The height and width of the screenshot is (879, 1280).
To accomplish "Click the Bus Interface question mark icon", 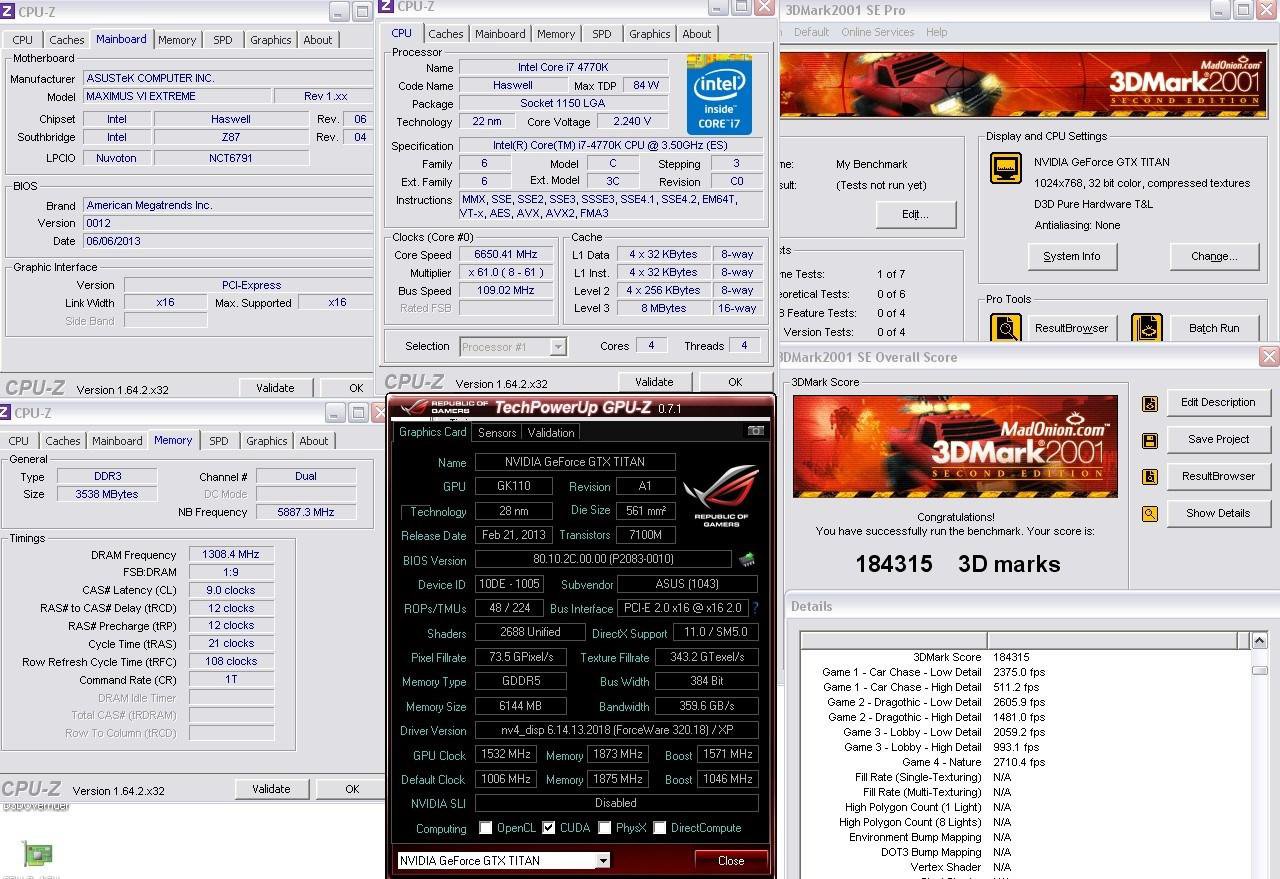I will pyautogui.click(x=755, y=608).
